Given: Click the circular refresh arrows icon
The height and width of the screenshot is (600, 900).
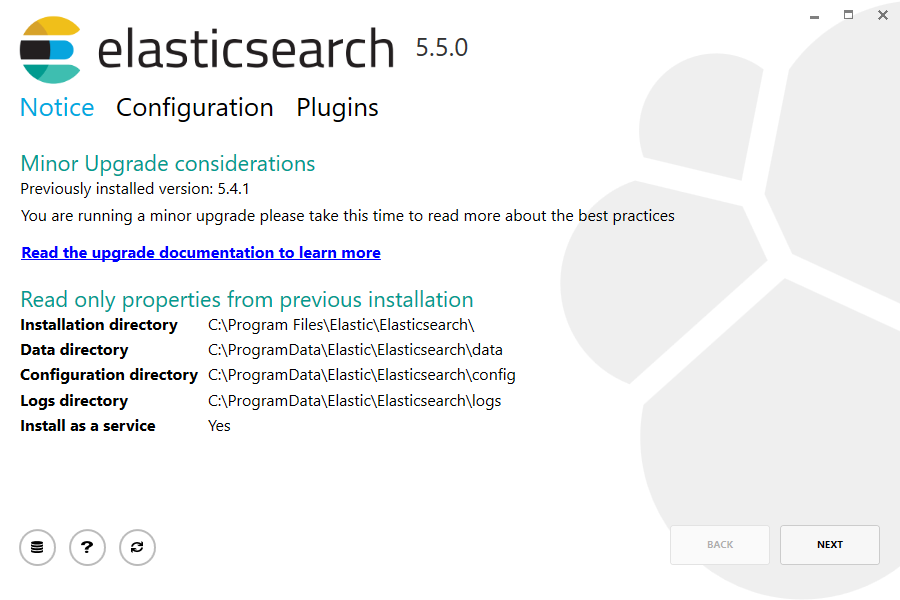Looking at the screenshot, I should tap(137, 547).
